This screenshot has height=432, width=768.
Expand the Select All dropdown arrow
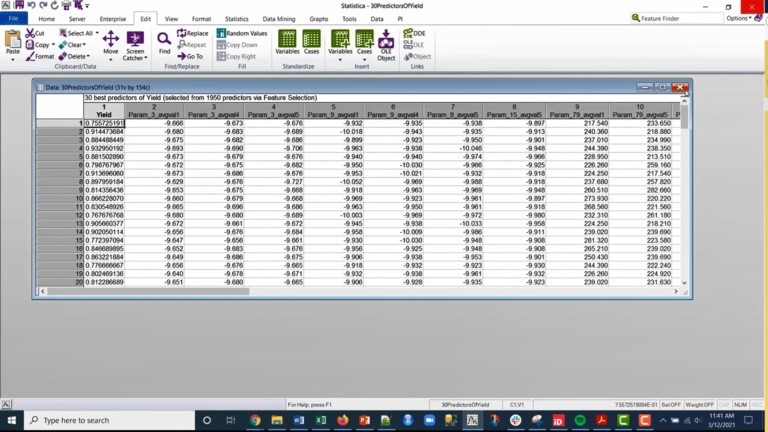coord(97,33)
